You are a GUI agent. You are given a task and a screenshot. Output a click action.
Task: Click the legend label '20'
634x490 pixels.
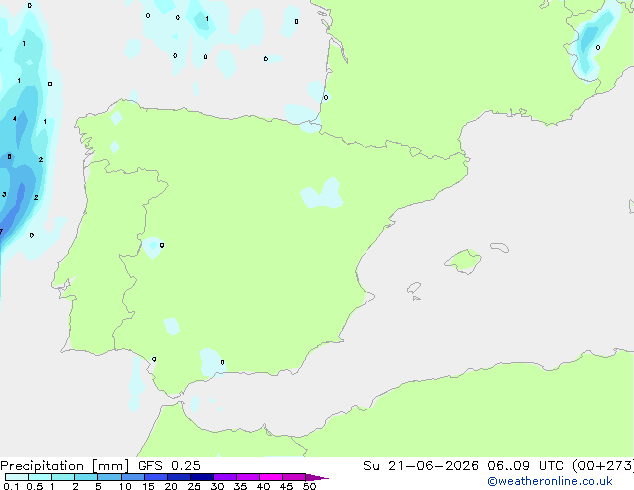(x=171, y=486)
